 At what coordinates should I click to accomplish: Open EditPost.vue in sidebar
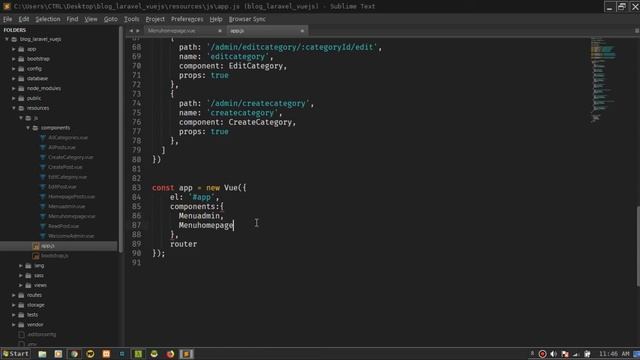pos(62,187)
